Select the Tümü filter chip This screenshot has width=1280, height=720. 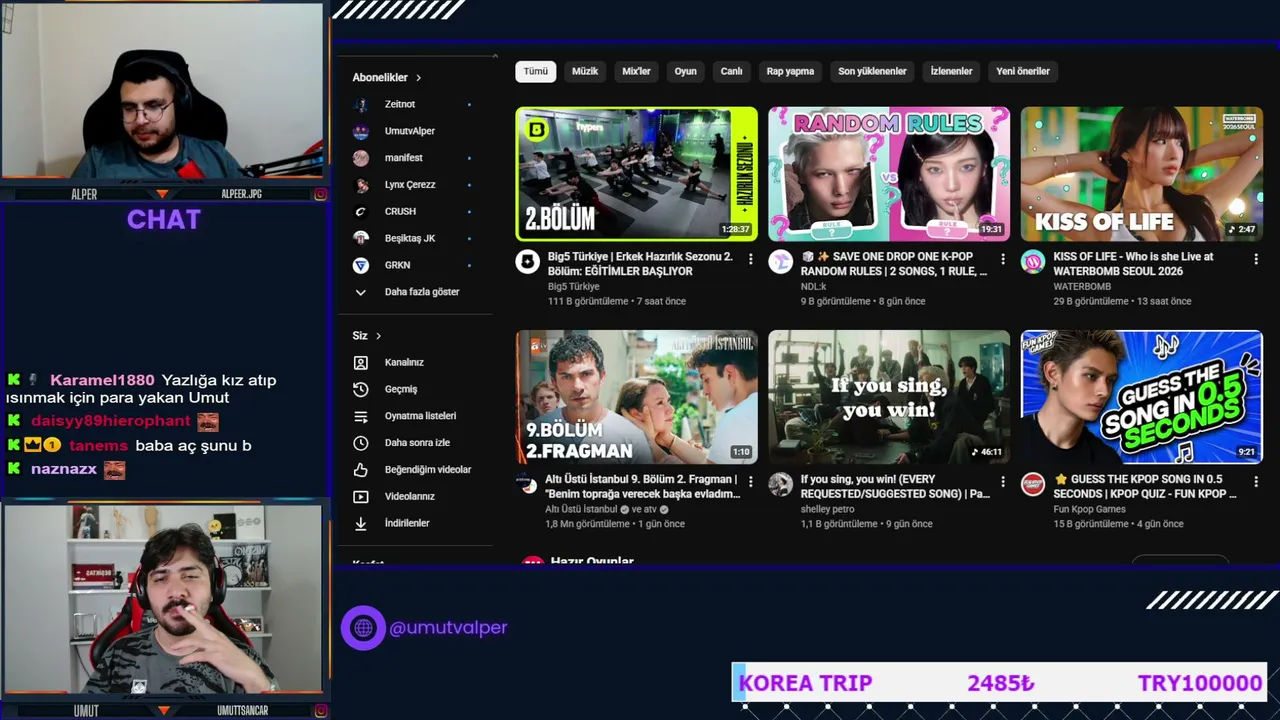[x=536, y=71]
